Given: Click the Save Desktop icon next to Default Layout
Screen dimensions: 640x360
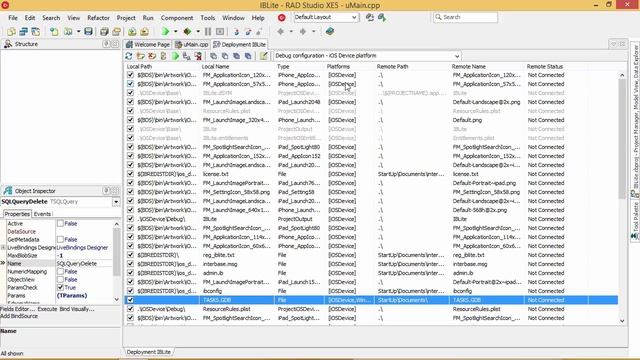Looking at the screenshot, I should click(369, 17).
